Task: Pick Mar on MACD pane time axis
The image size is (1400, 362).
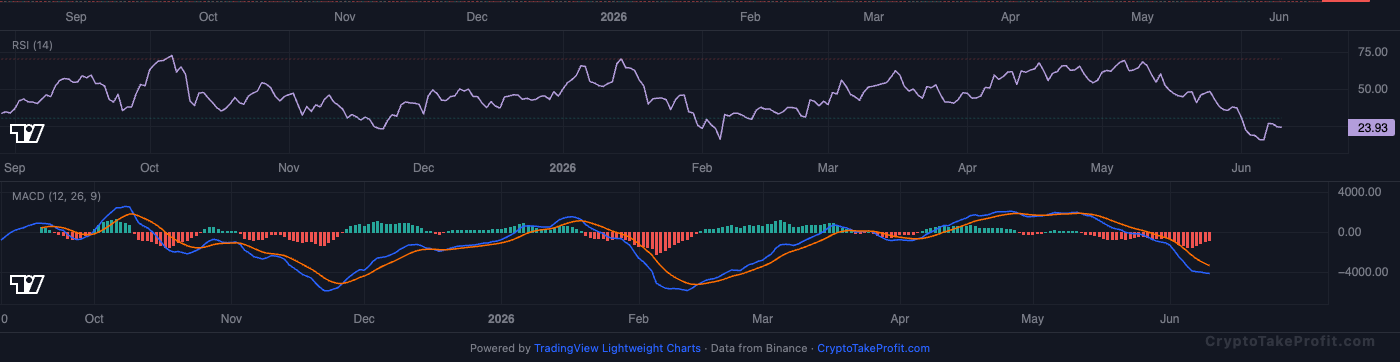Action: (x=762, y=319)
